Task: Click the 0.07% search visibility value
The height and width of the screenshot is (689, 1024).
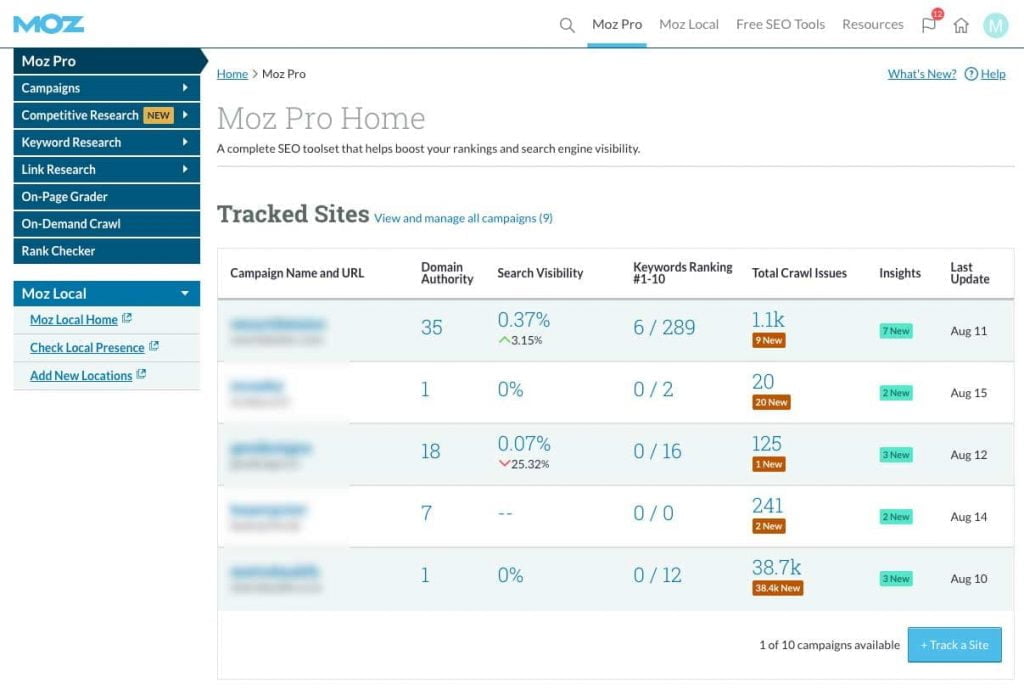Action: (524, 444)
